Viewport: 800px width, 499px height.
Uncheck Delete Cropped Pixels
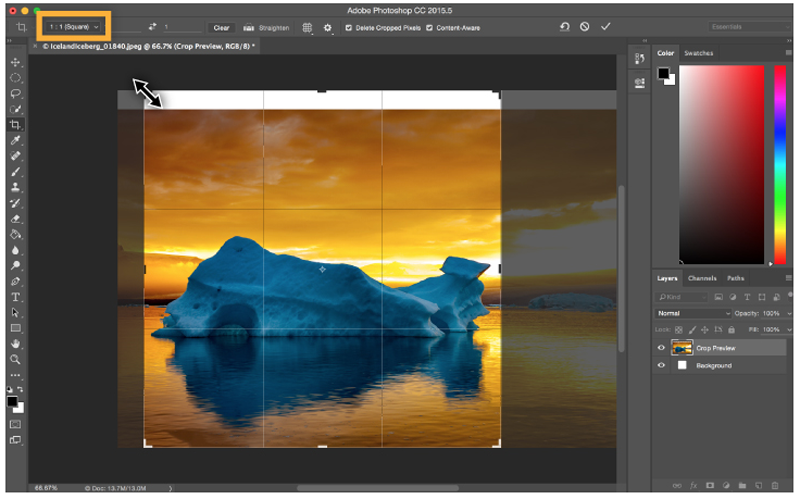[348, 28]
